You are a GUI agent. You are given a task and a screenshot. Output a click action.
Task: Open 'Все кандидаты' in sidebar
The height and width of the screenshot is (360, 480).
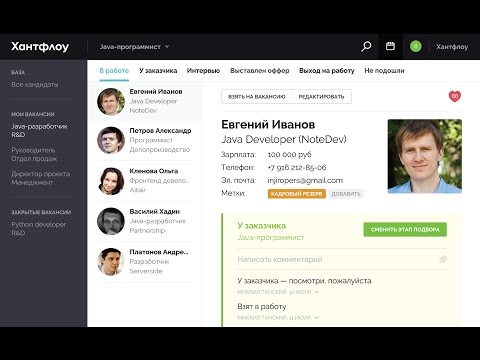[x=35, y=84]
